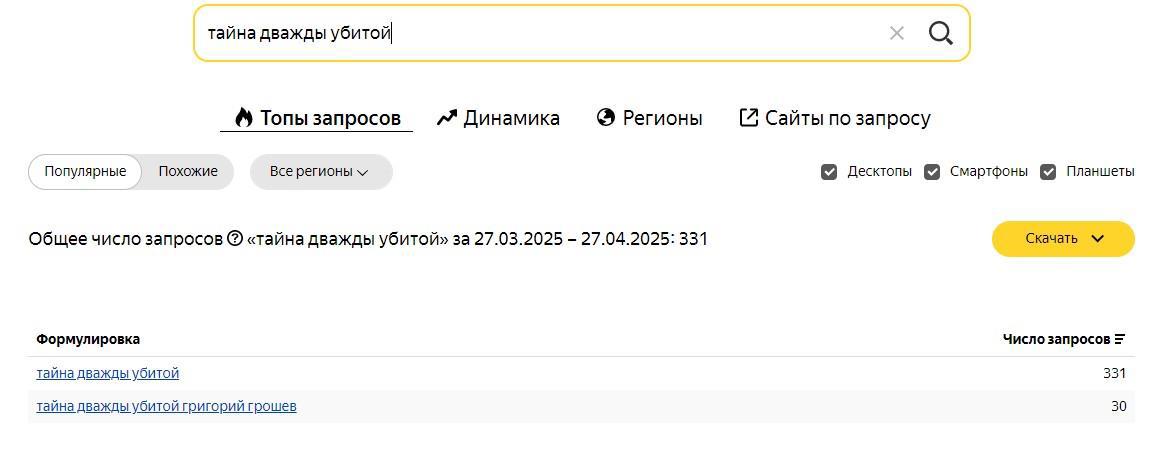Uncheck the Десктопы checkbox
This screenshot has height=449, width=1153.
pyautogui.click(x=829, y=172)
